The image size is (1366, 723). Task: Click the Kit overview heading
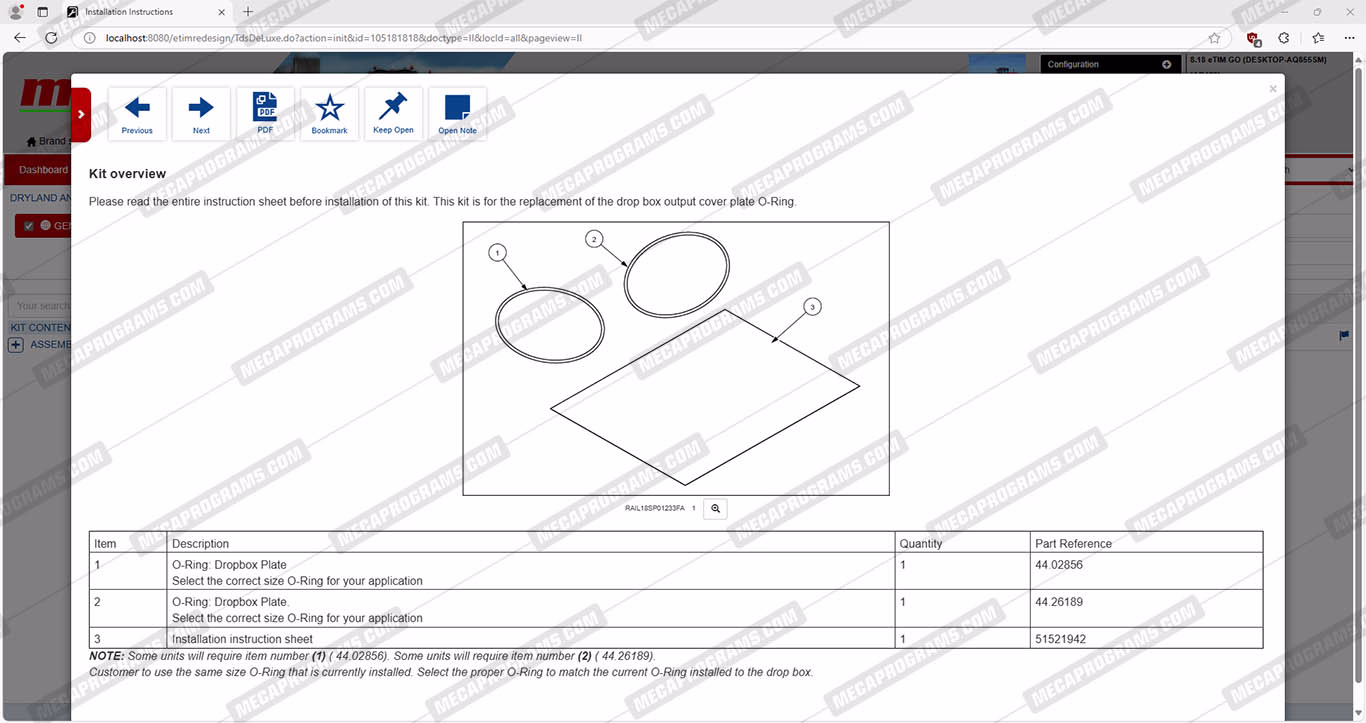[x=128, y=174]
